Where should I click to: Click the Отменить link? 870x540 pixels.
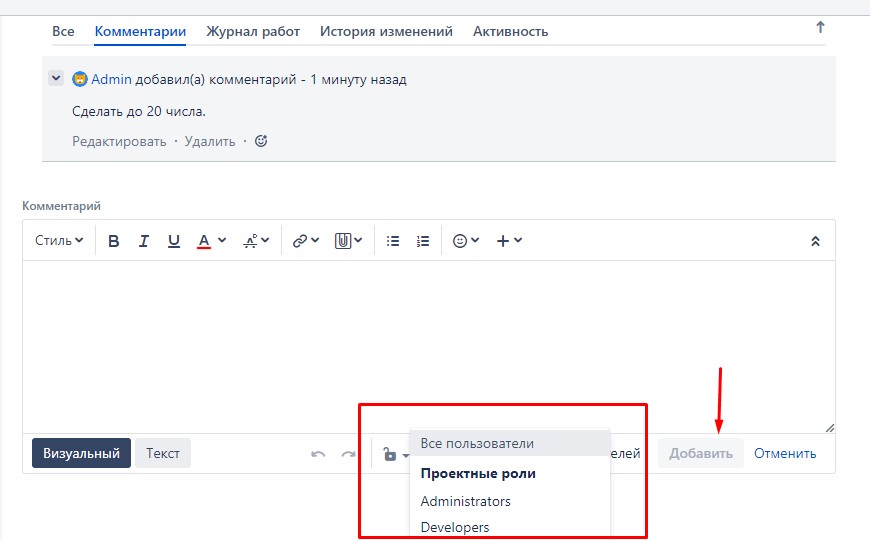[785, 453]
